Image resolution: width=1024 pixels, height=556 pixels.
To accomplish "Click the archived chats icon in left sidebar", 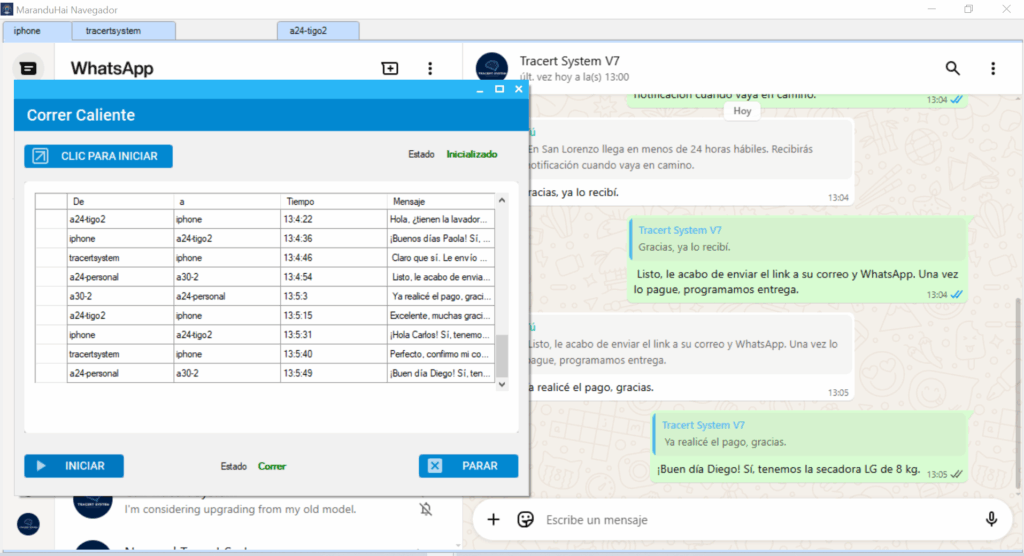I will click(x=29, y=68).
